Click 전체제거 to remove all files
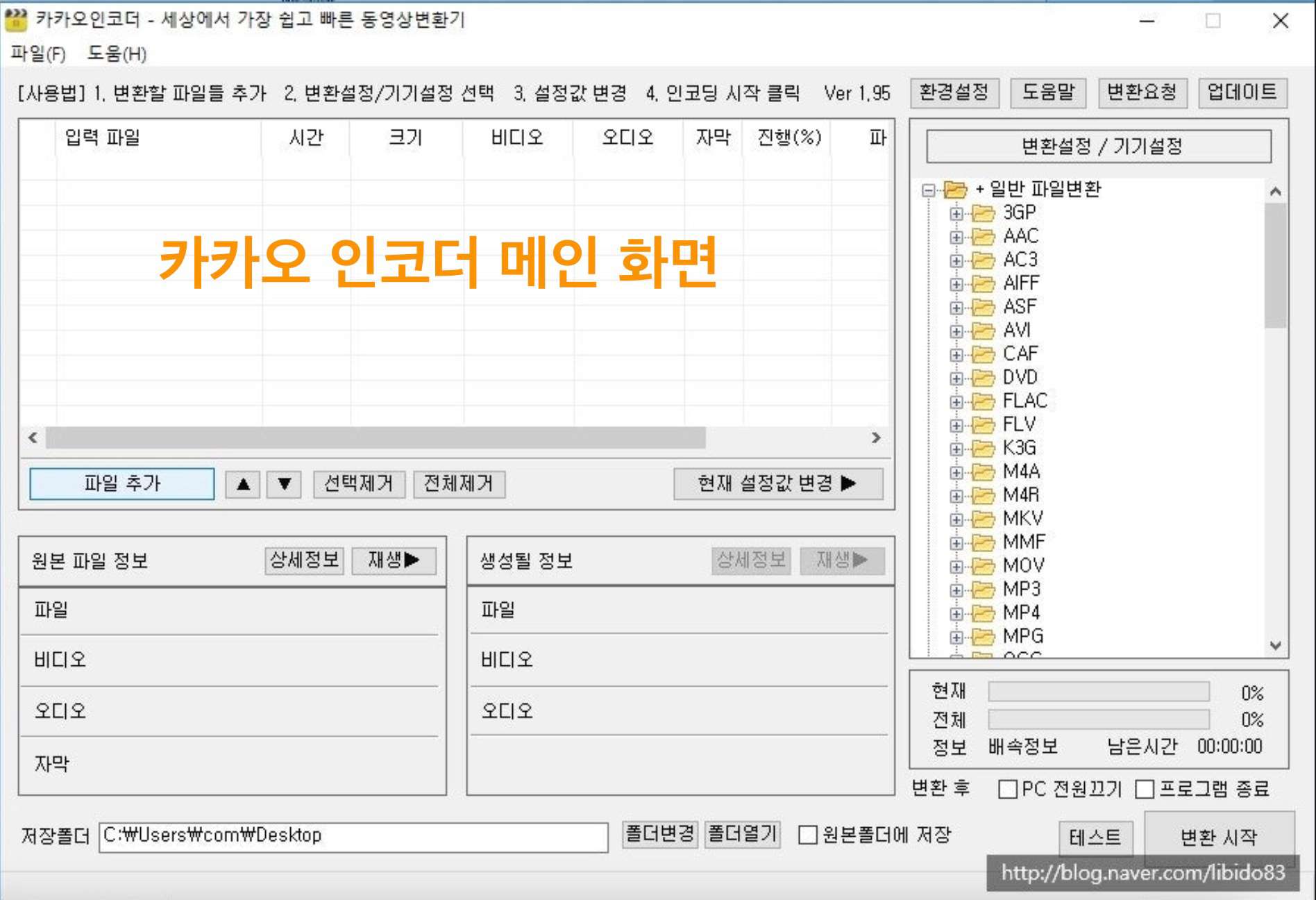1316x900 pixels. 459,484
